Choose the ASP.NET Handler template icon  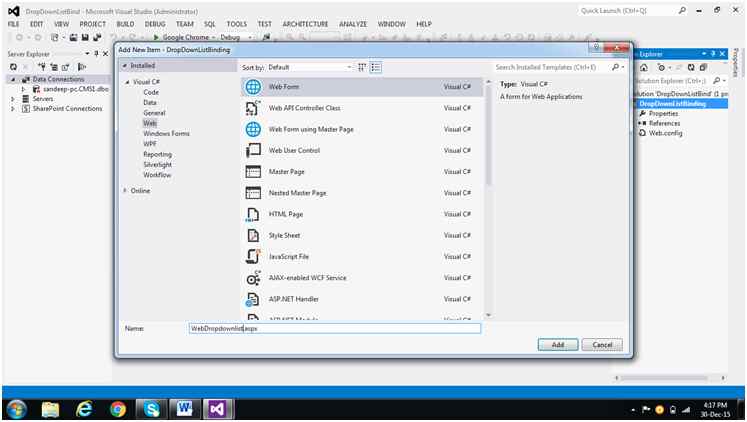[253, 299]
